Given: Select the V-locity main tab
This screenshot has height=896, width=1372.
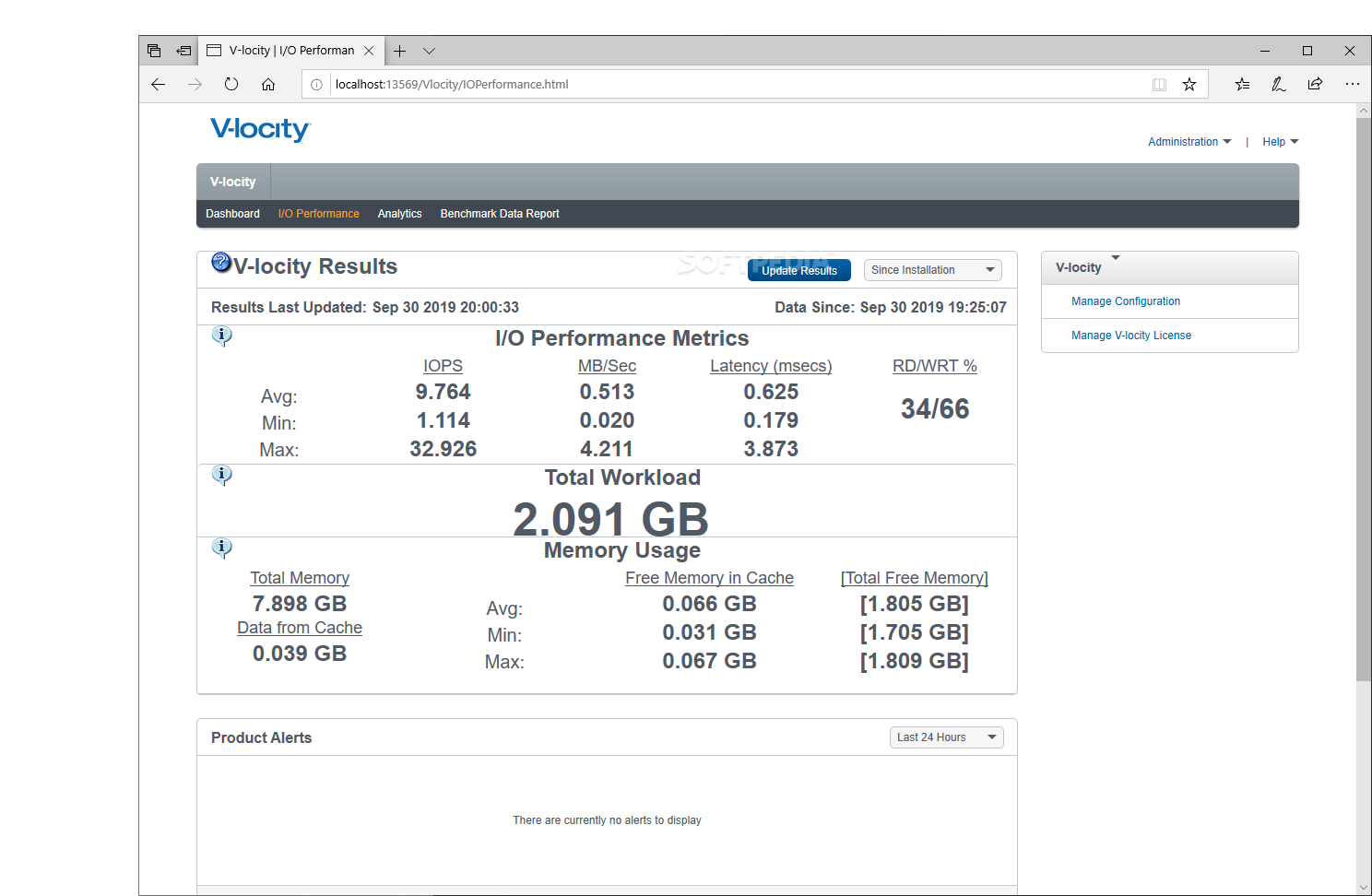Looking at the screenshot, I should pos(233,182).
